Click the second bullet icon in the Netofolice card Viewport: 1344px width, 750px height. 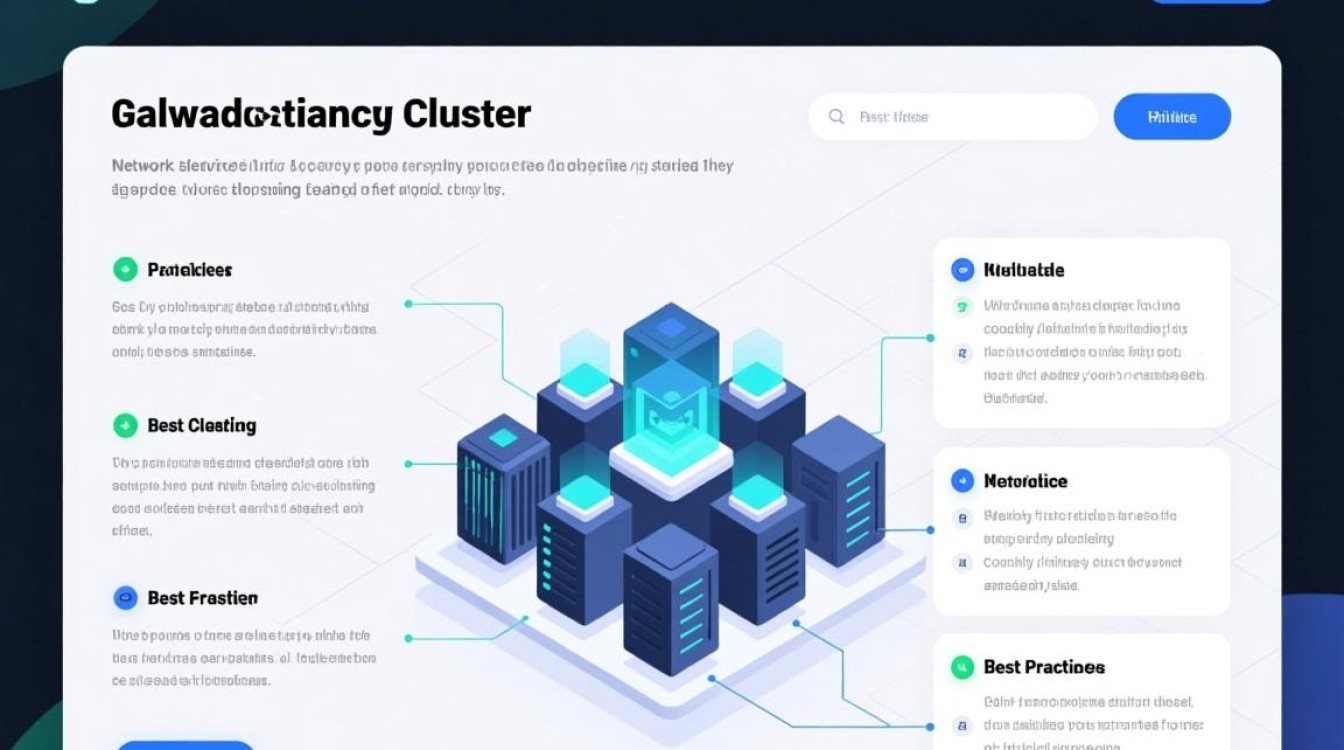click(x=963, y=563)
